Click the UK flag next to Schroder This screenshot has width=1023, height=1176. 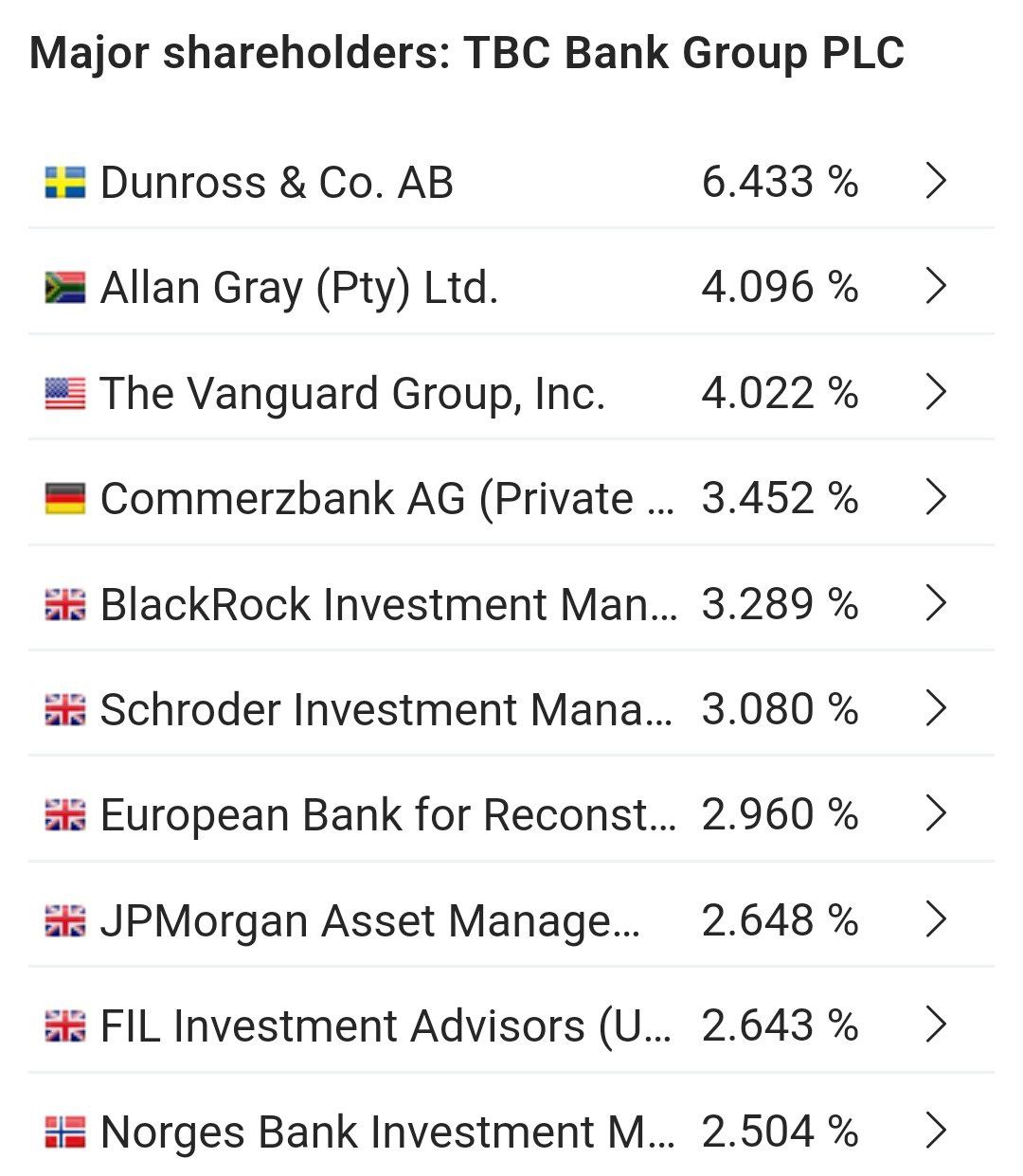click(x=64, y=709)
